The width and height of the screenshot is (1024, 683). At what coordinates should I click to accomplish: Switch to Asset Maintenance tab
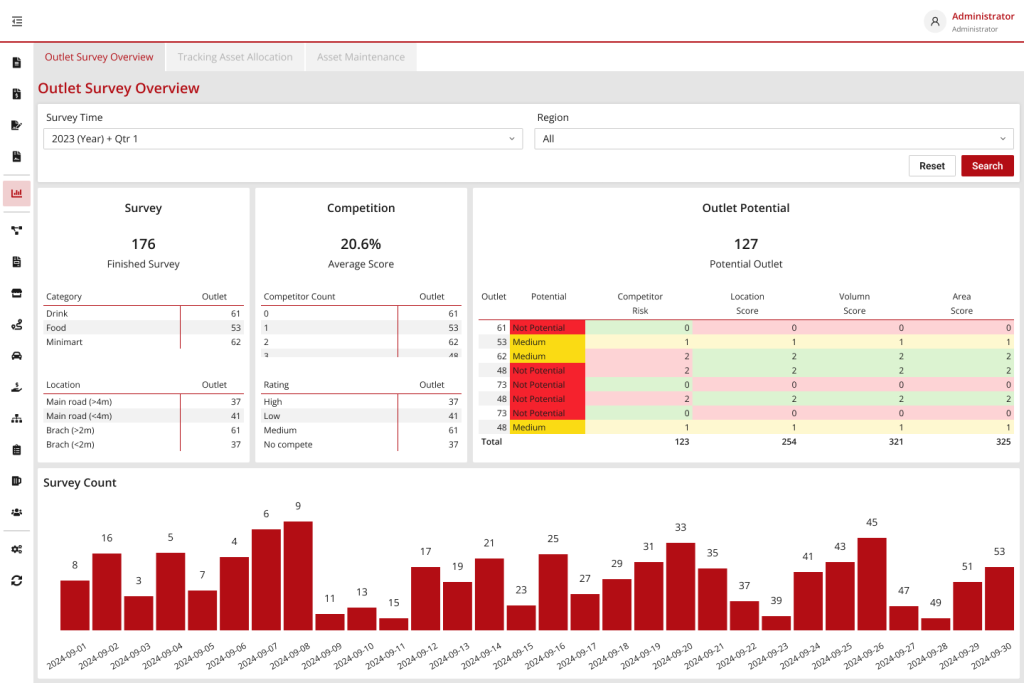(361, 57)
